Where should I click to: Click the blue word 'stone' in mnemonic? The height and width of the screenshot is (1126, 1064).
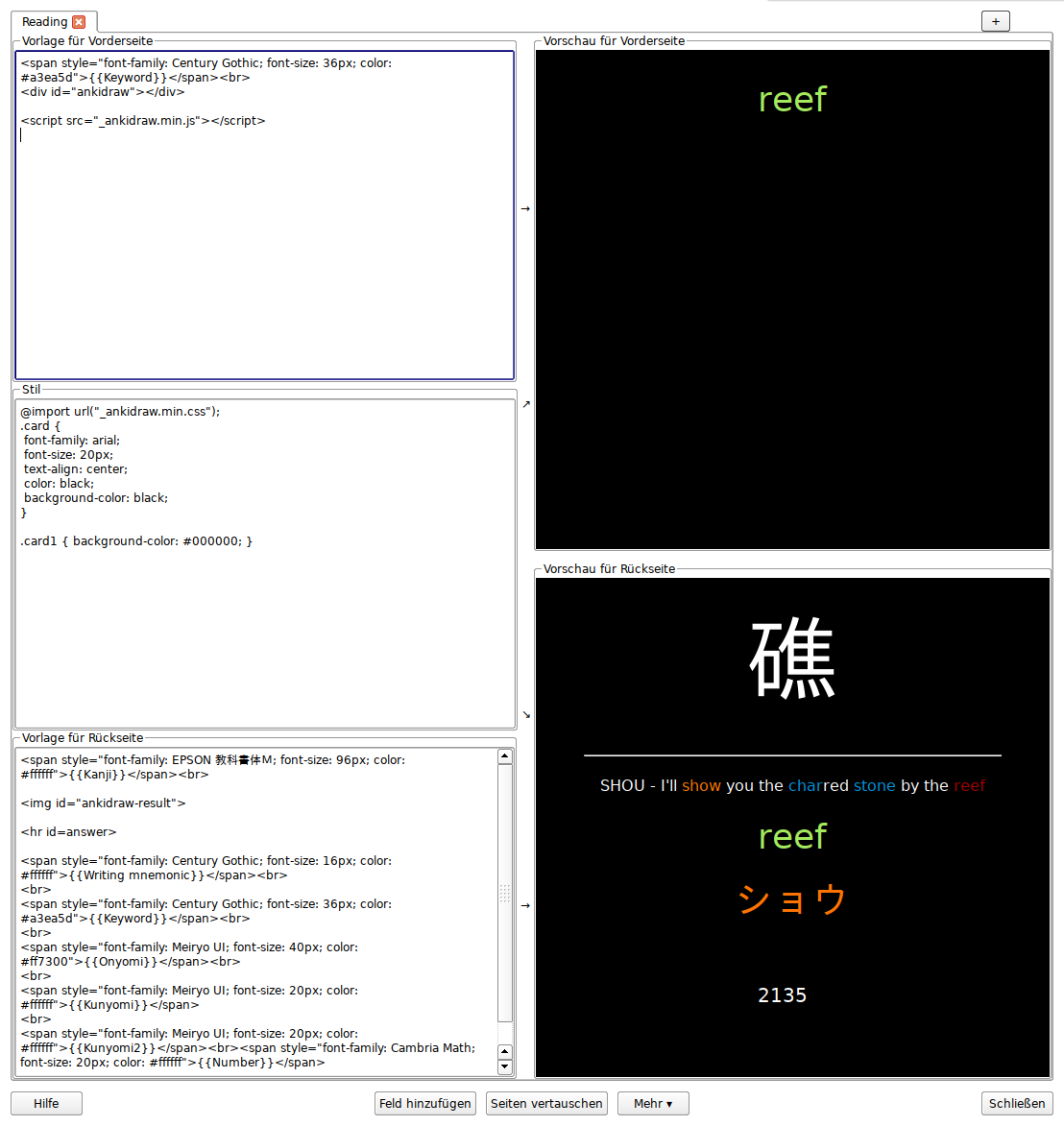pyautogui.click(x=874, y=785)
